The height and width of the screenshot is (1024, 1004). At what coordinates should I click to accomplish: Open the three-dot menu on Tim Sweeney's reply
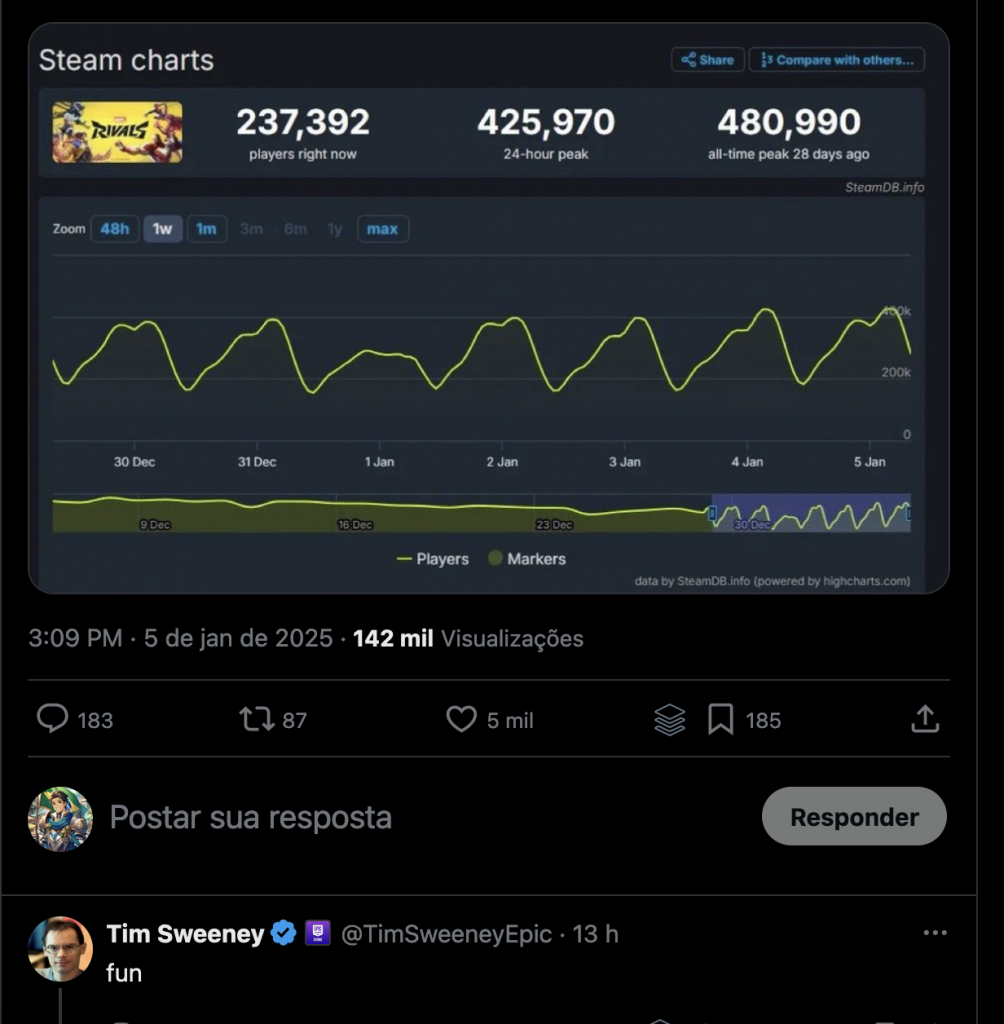(935, 933)
